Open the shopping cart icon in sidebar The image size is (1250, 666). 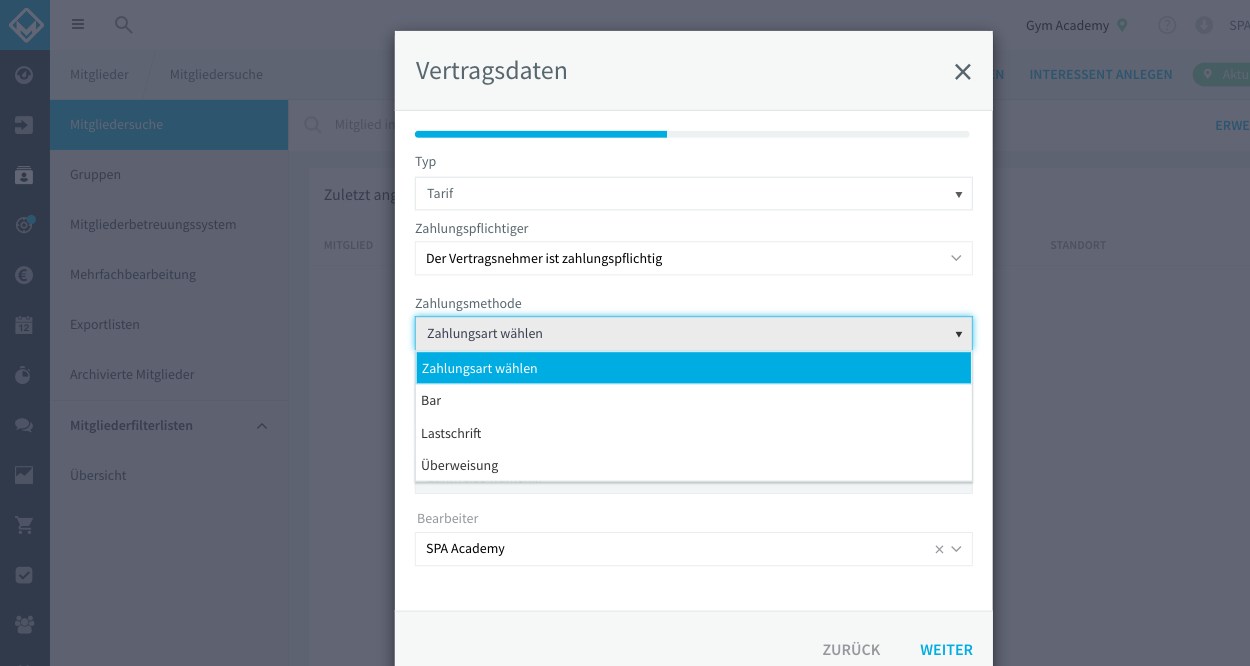24,525
